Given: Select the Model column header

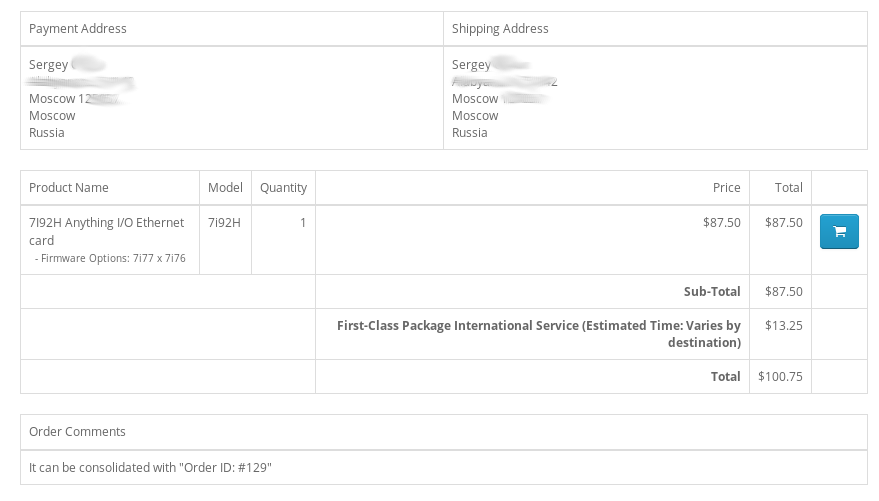Looking at the screenshot, I should (225, 188).
